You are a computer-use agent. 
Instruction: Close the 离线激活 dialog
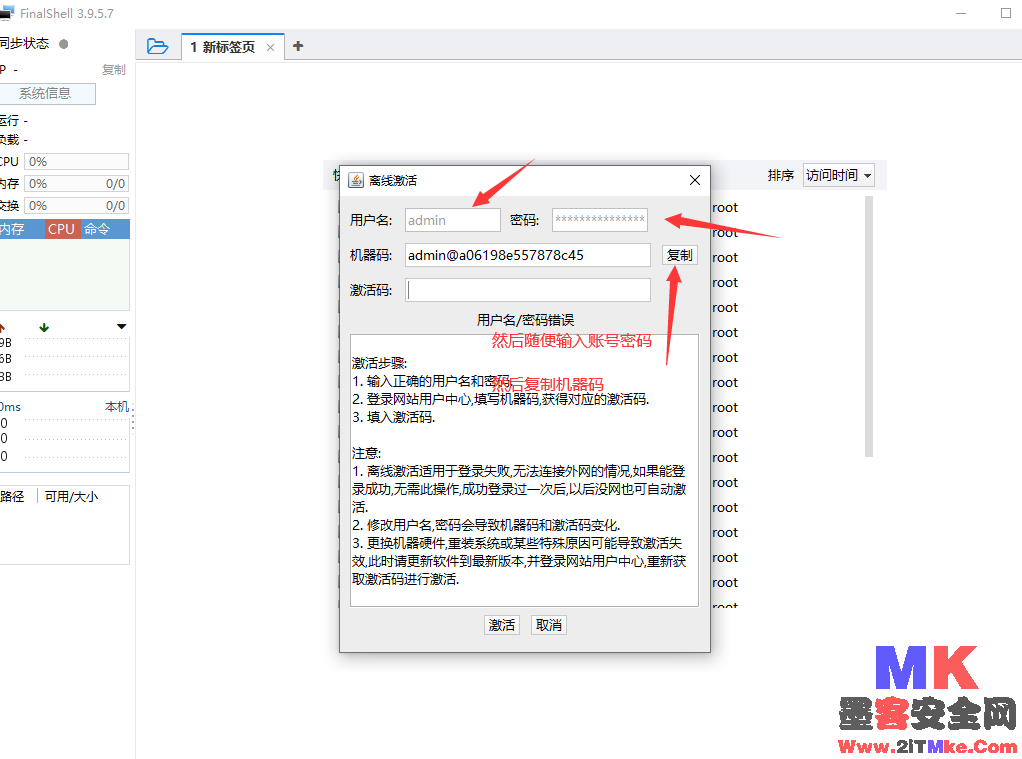[x=695, y=180]
